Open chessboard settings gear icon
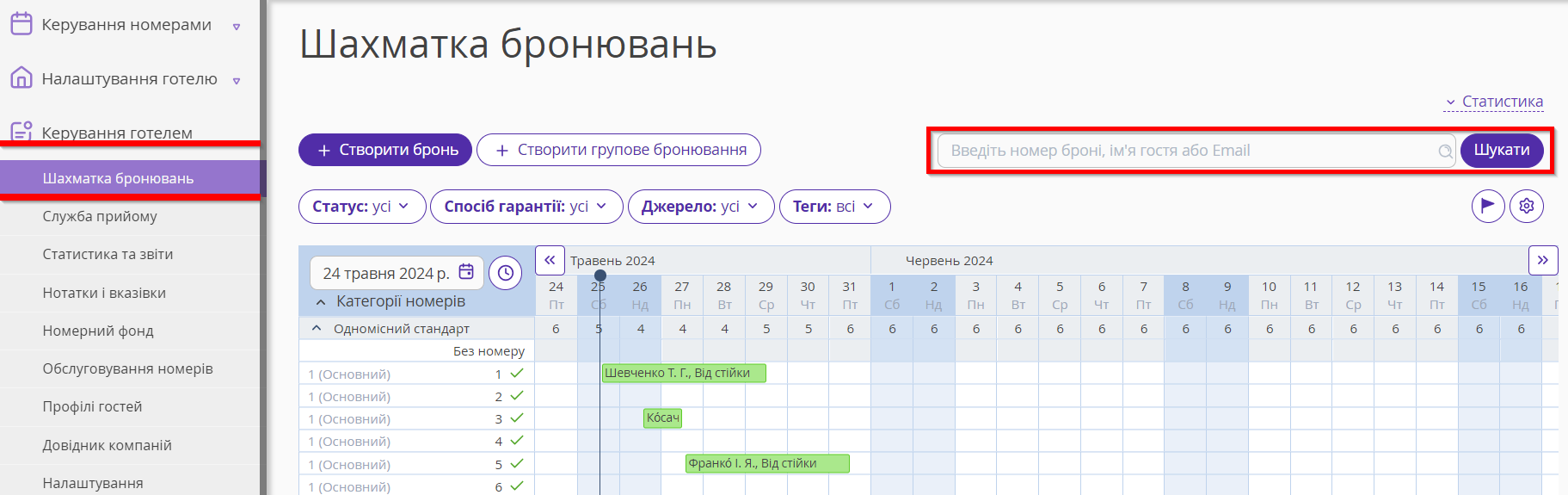1568x495 pixels. click(x=1527, y=206)
